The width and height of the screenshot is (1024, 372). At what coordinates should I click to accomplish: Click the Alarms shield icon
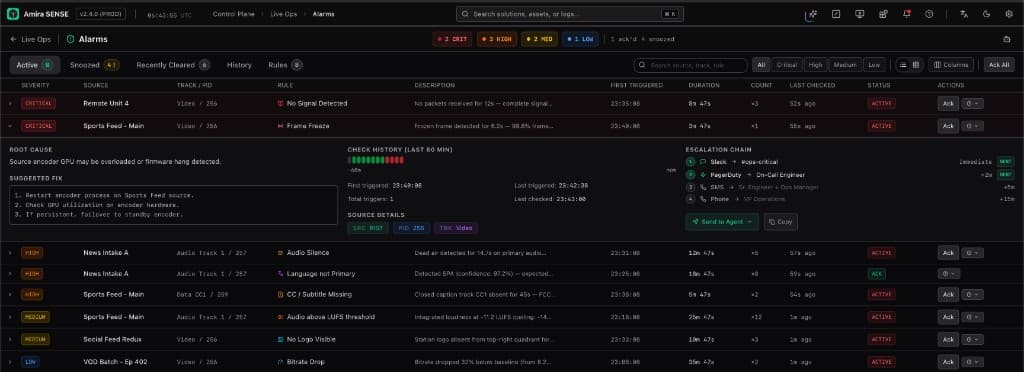pos(71,39)
